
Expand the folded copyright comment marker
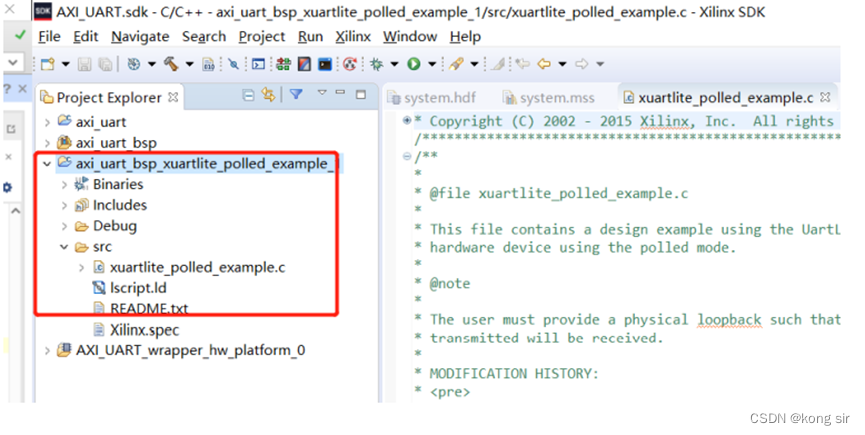[x=407, y=120]
